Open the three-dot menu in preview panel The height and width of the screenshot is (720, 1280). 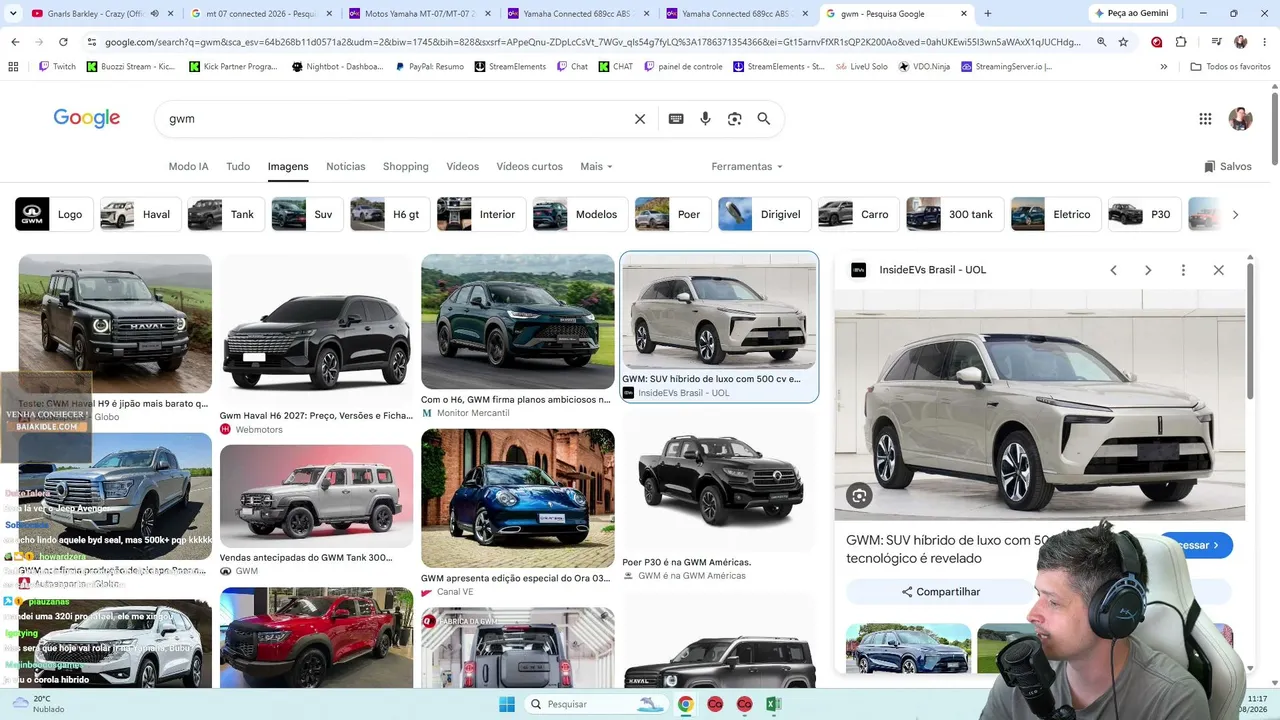click(x=1183, y=270)
